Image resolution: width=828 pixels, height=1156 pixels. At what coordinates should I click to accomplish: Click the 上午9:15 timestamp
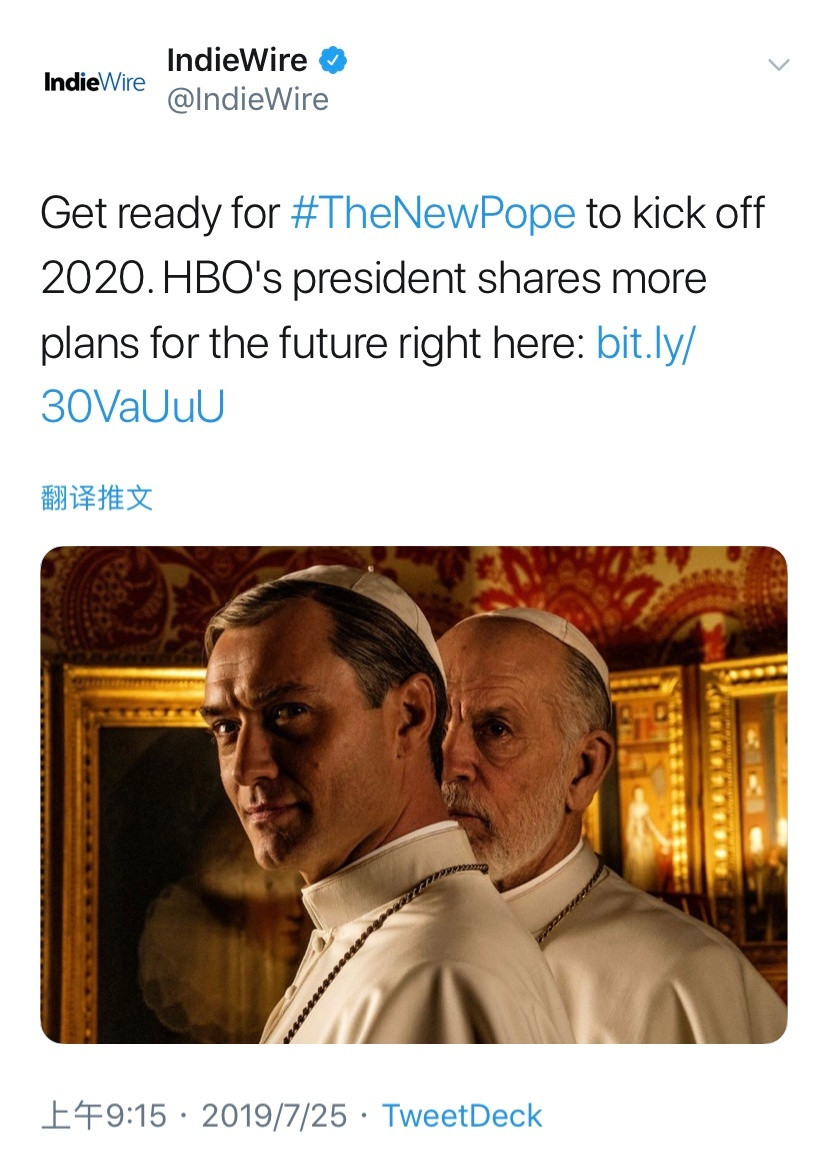tap(103, 1115)
